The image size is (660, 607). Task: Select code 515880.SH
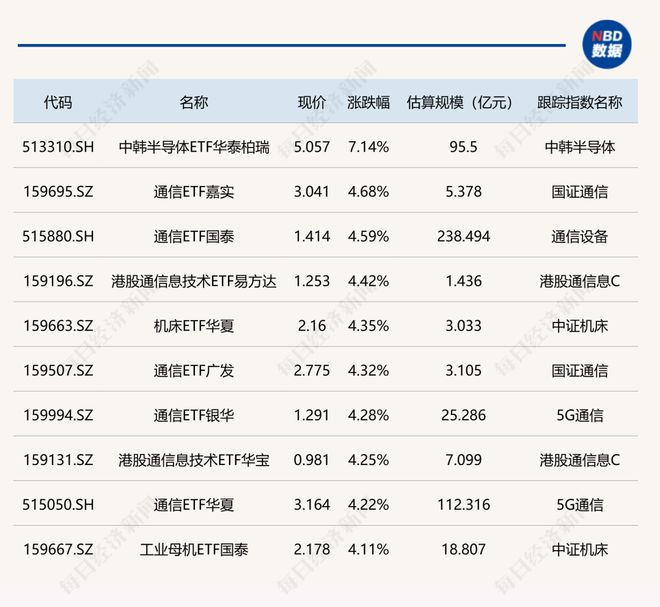(58, 237)
